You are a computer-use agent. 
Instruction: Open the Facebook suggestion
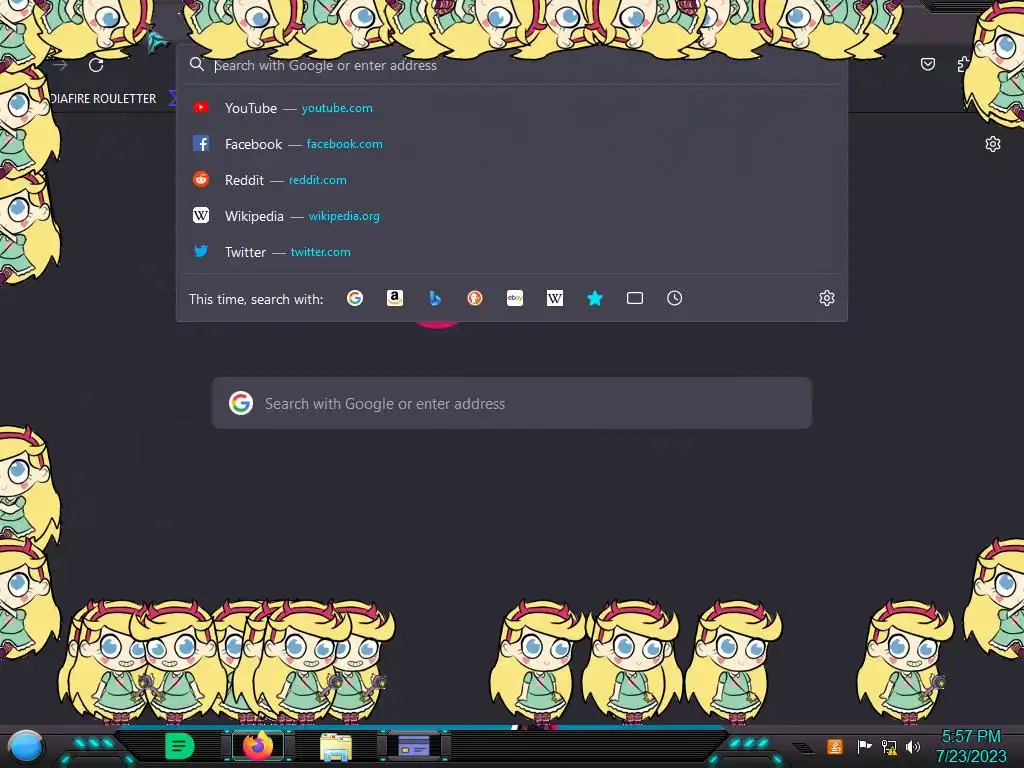(512, 144)
